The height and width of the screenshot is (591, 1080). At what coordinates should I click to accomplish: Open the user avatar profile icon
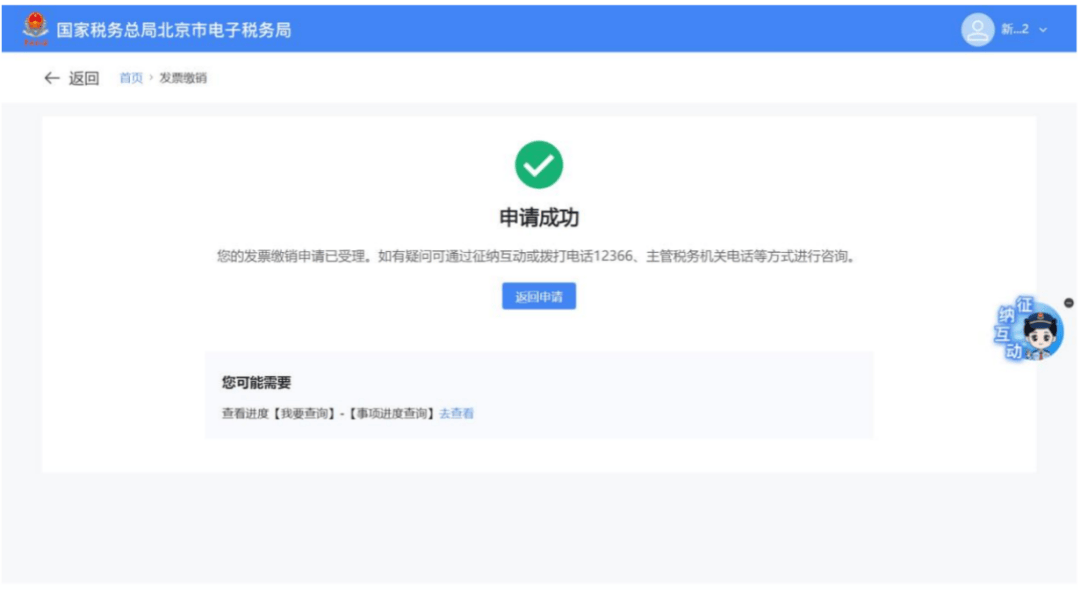pyautogui.click(x=977, y=30)
